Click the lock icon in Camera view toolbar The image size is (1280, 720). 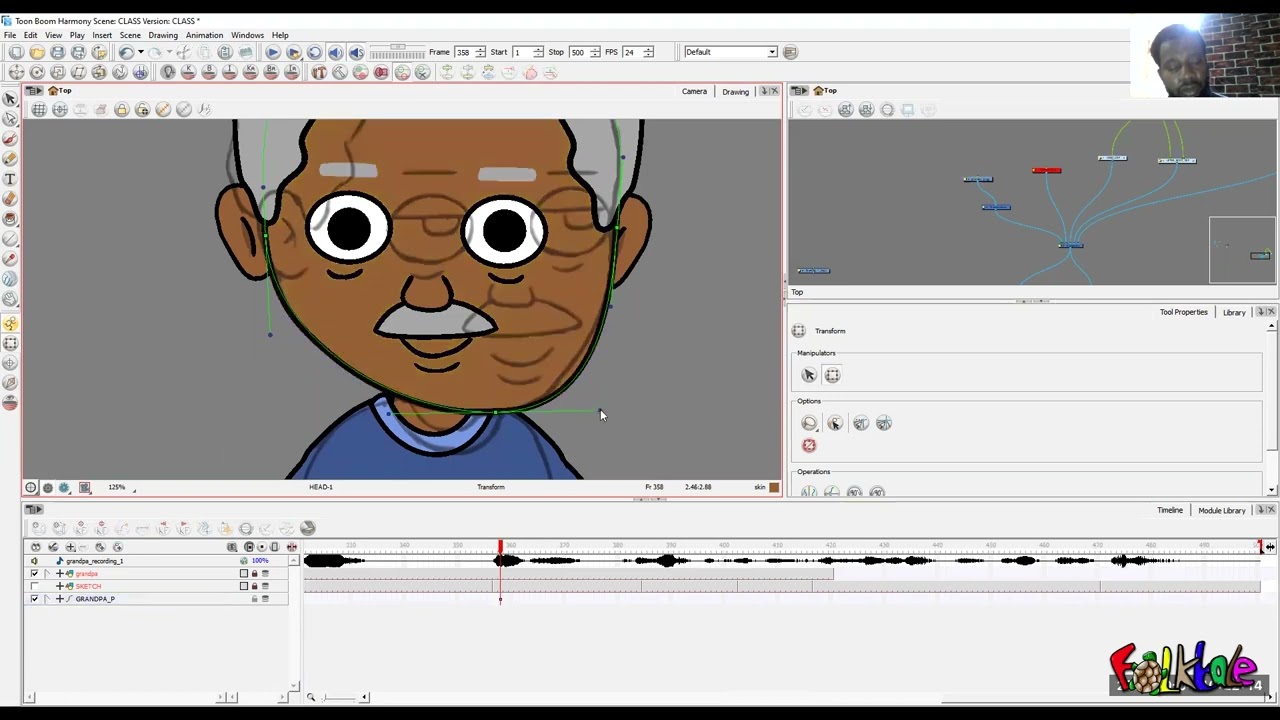tap(122, 110)
